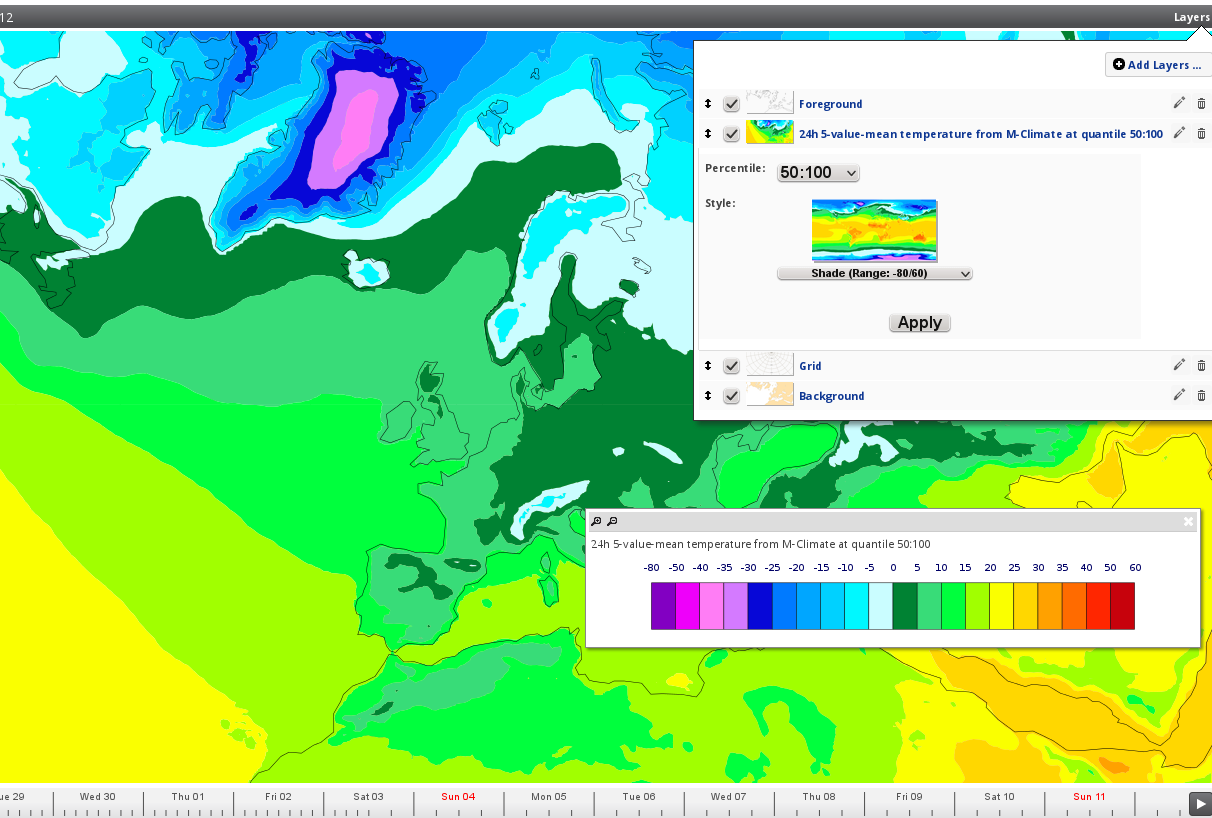The height and width of the screenshot is (818, 1212).
Task: Jump to Thu 08 on the timeline
Action: (x=818, y=796)
